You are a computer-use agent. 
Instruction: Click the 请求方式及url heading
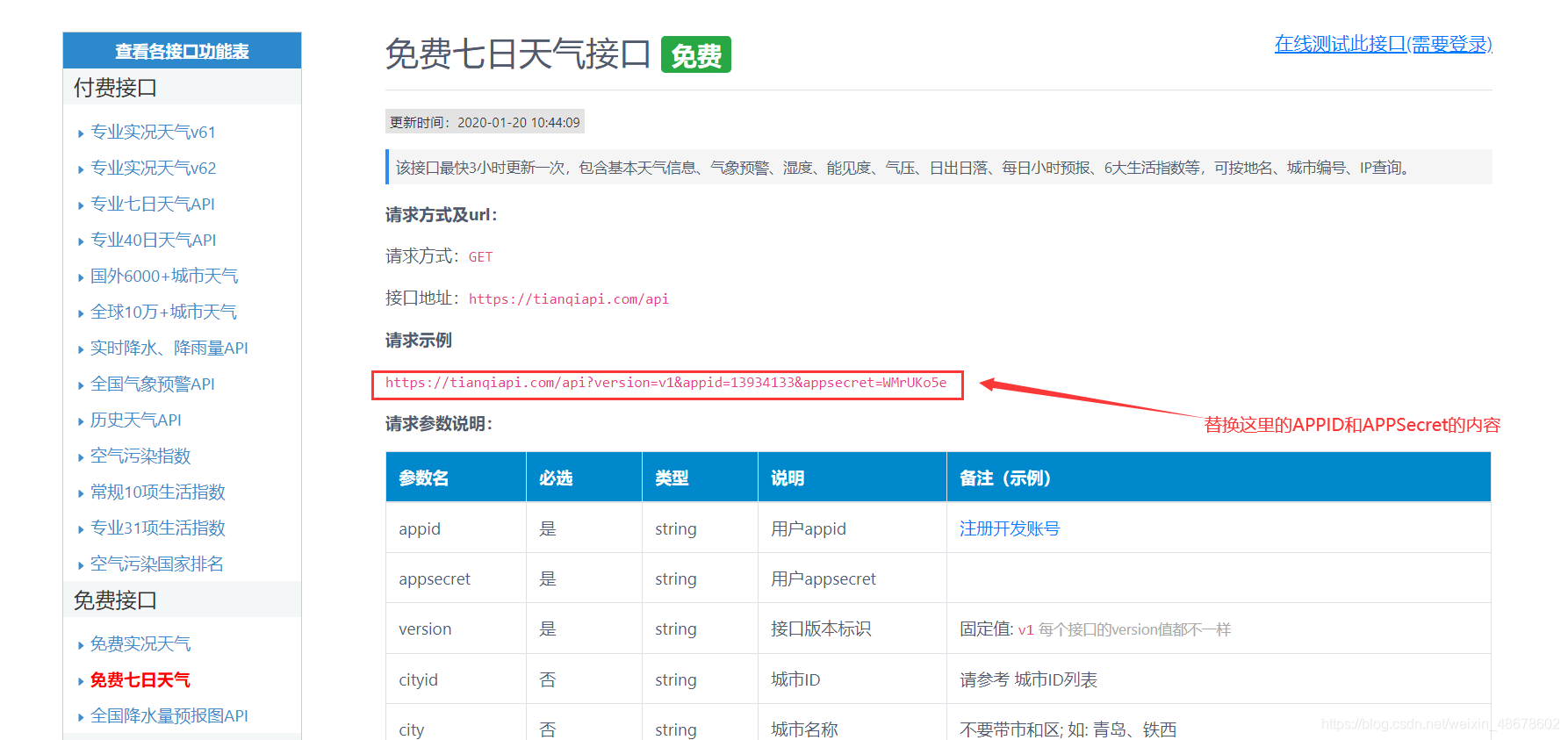442,215
